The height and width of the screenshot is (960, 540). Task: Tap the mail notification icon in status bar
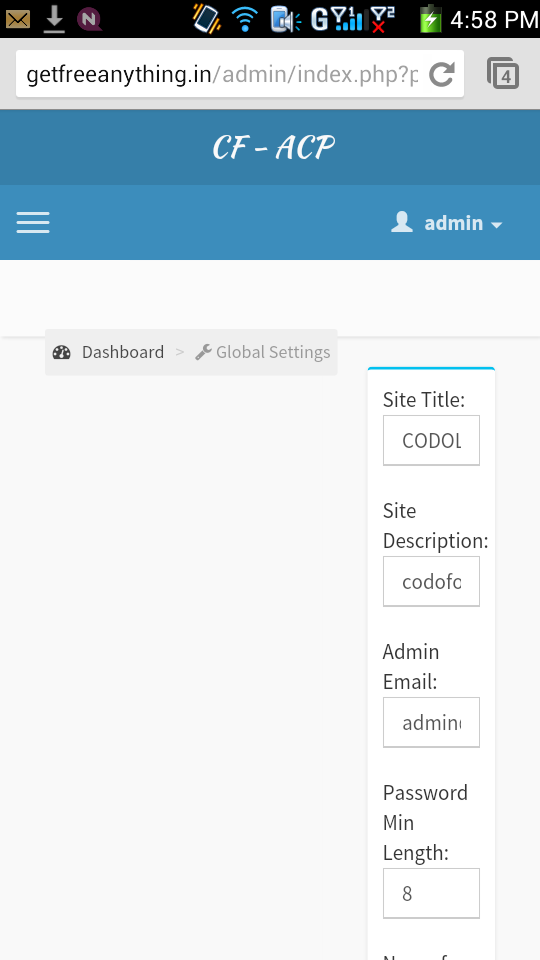[x=18, y=20]
